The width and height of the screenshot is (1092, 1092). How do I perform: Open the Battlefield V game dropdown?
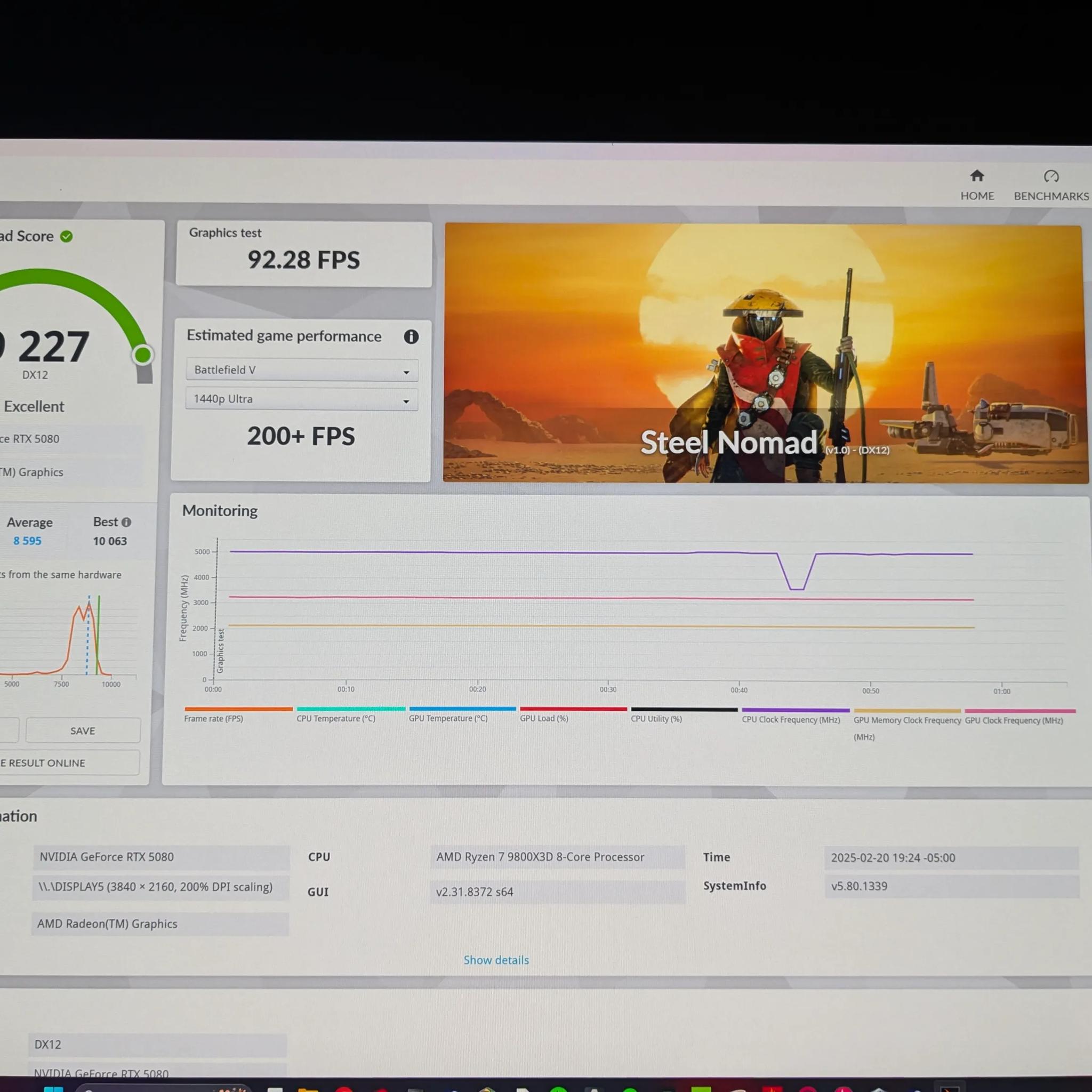[x=302, y=370]
